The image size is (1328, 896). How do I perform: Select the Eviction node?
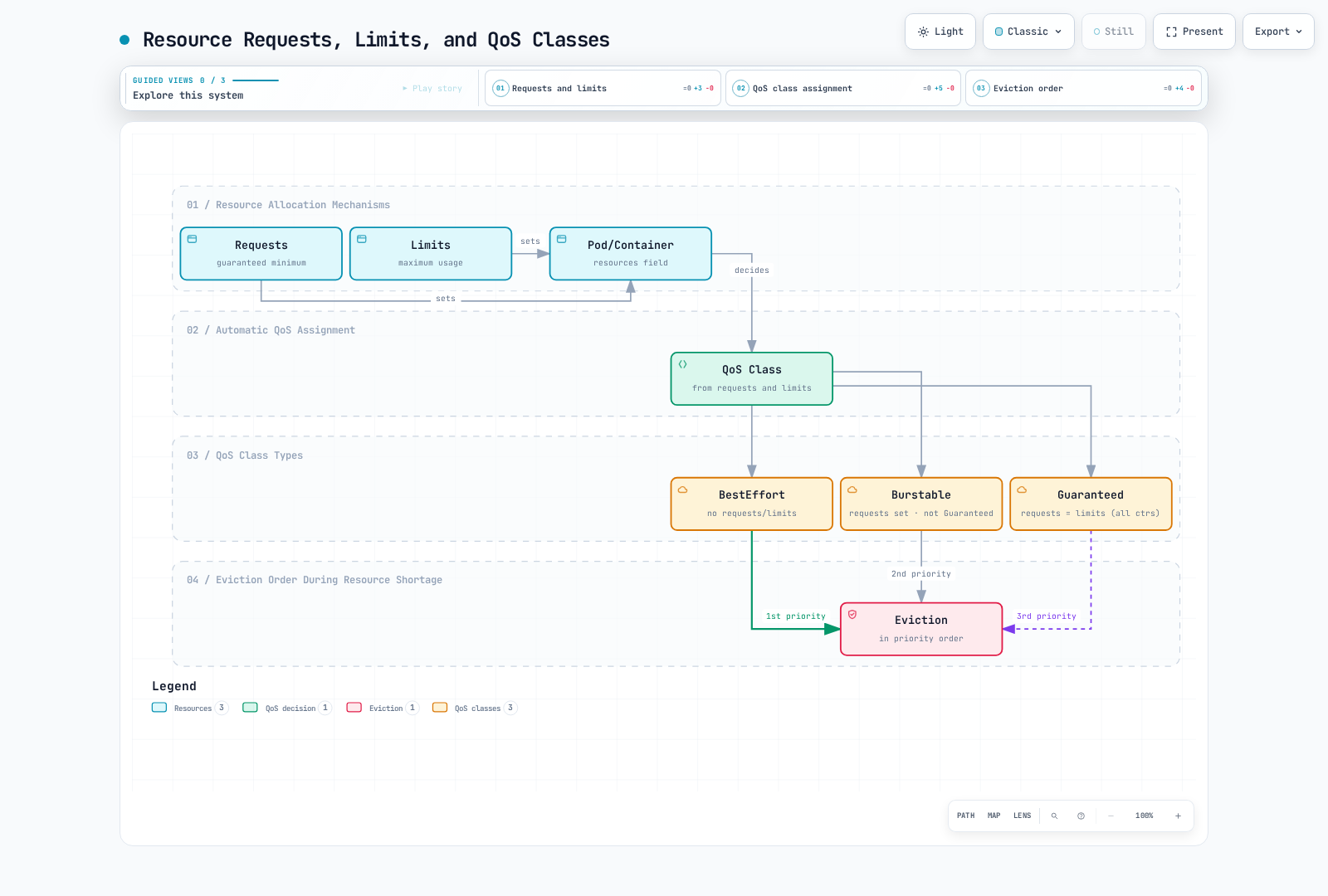pos(921,629)
